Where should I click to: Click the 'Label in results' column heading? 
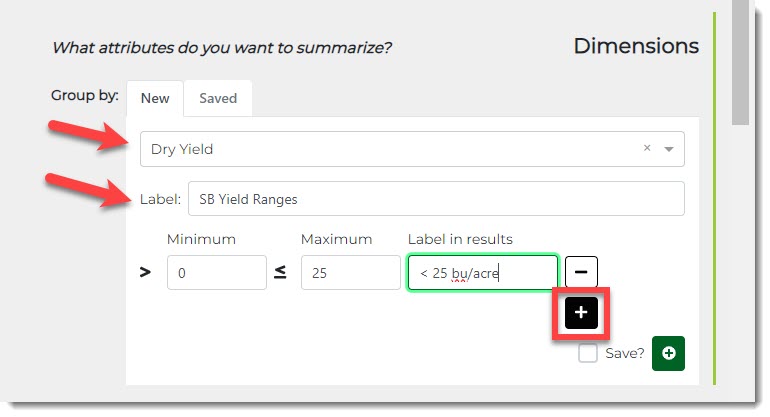[x=460, y=239]
